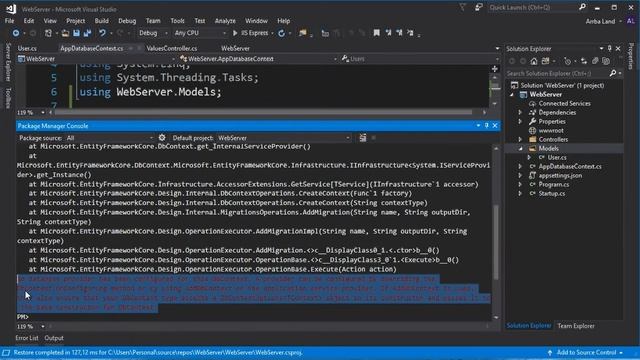Start debugging with IIS Express button
Image resolution: width=640 pixels, height=360 pixels.
point(250,33)
